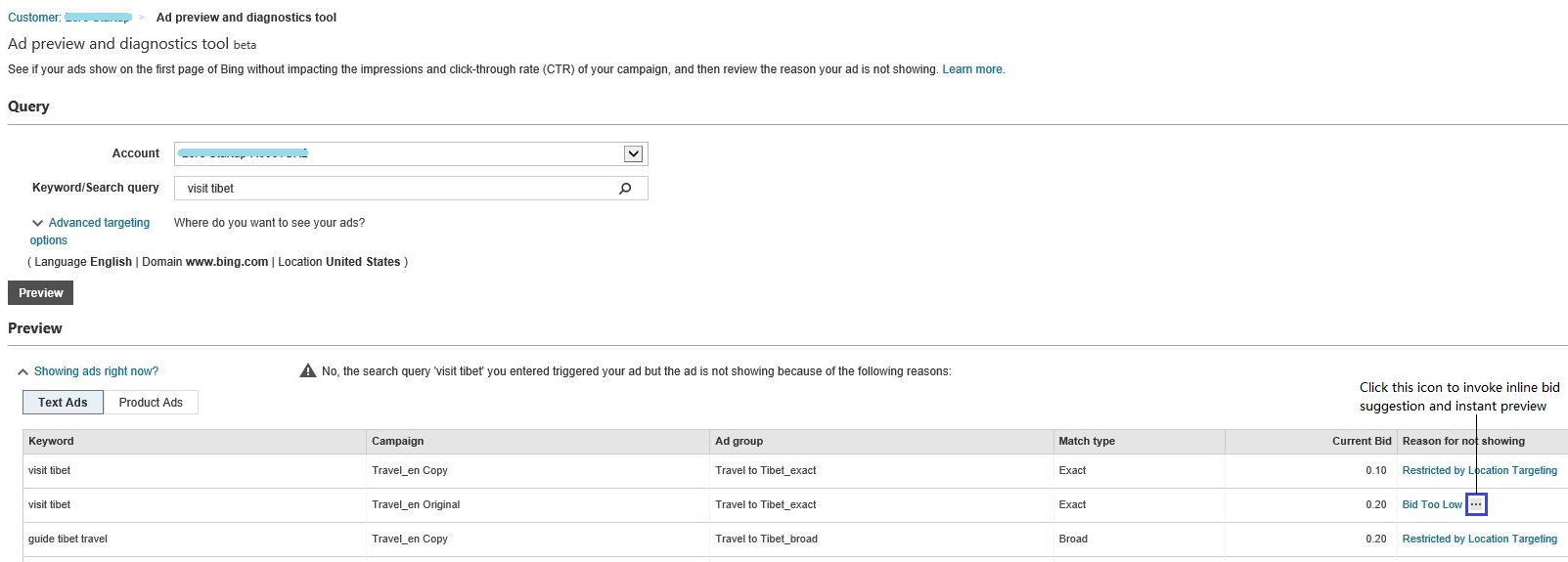Click the Match type column header
Screen dimensions: 1568x562
pyautogui.click(x=1086, y=441)
